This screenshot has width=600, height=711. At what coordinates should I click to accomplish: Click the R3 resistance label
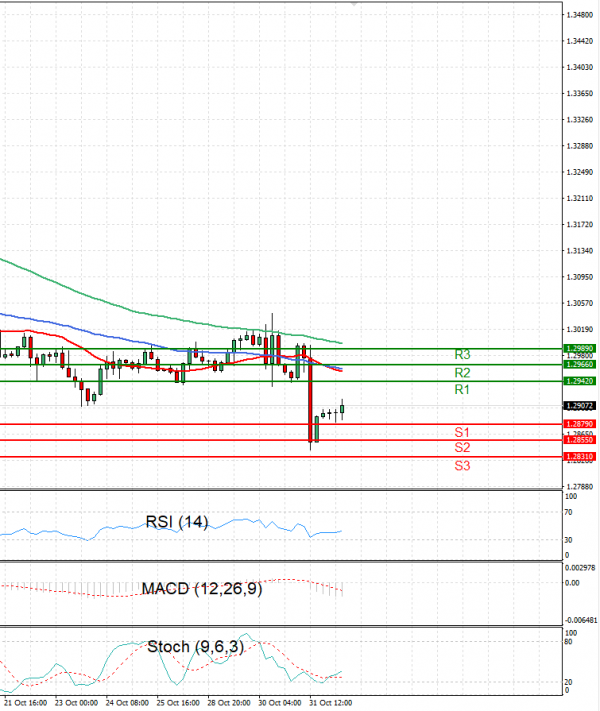click(462, 355)
